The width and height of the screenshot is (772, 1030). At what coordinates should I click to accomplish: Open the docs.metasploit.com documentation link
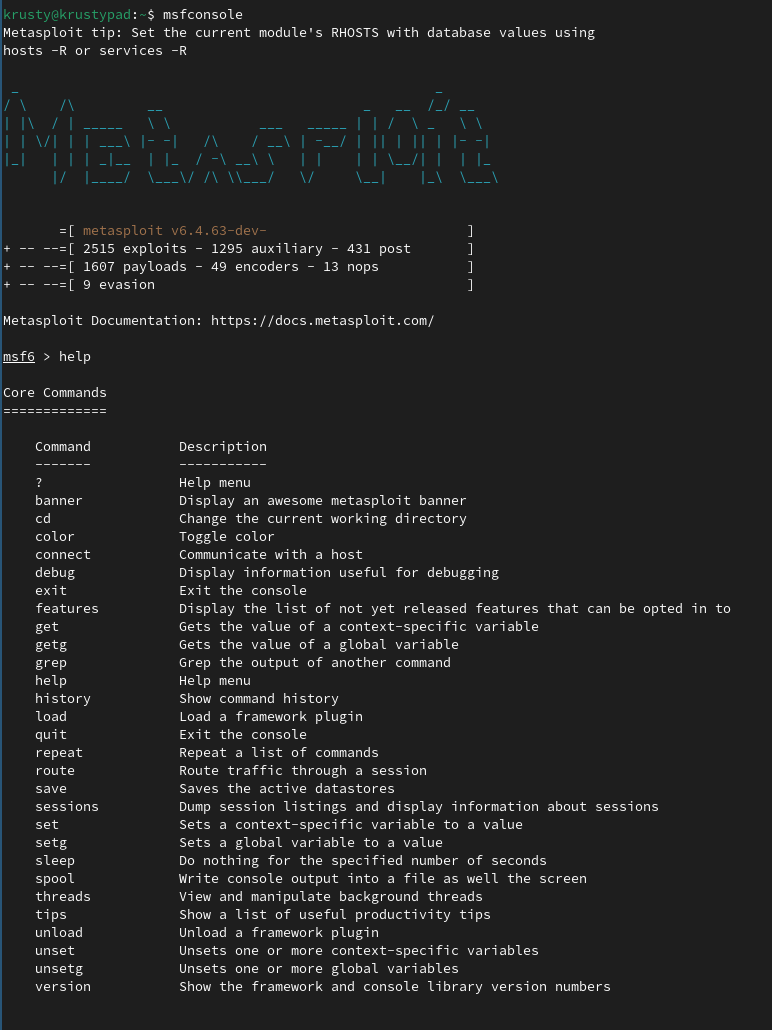[323, 321]
